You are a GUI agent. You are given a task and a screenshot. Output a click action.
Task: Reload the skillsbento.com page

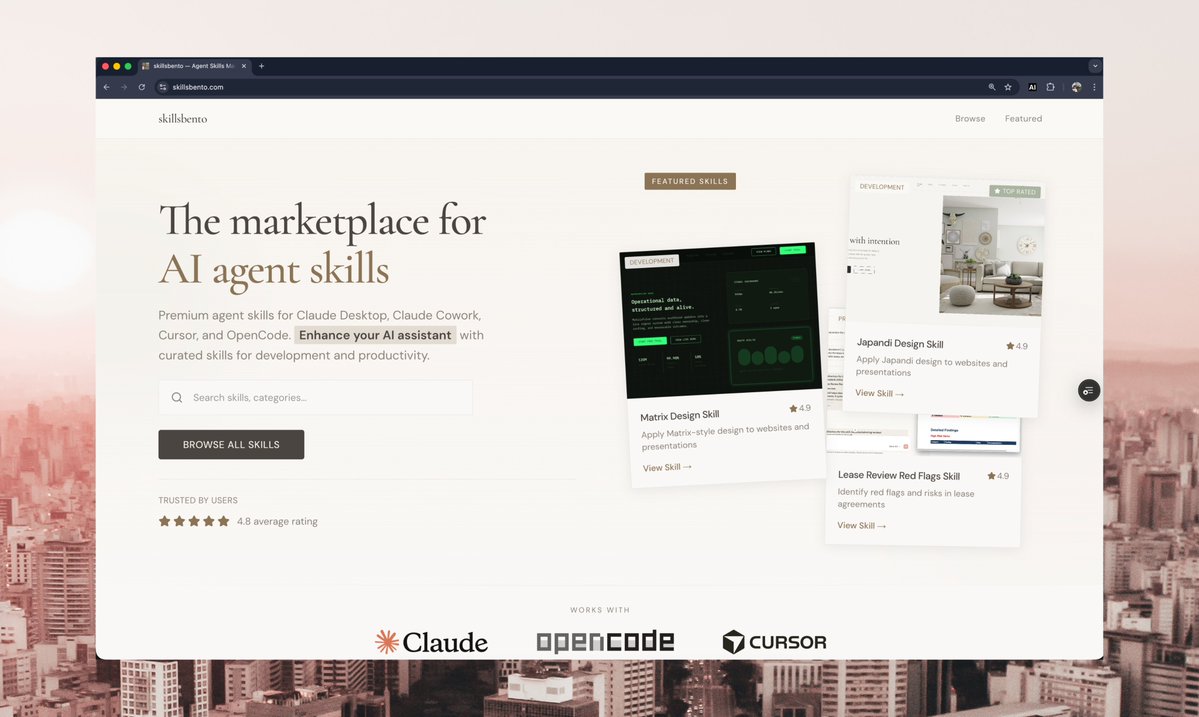pyautogui.click(x=141, y=87)
